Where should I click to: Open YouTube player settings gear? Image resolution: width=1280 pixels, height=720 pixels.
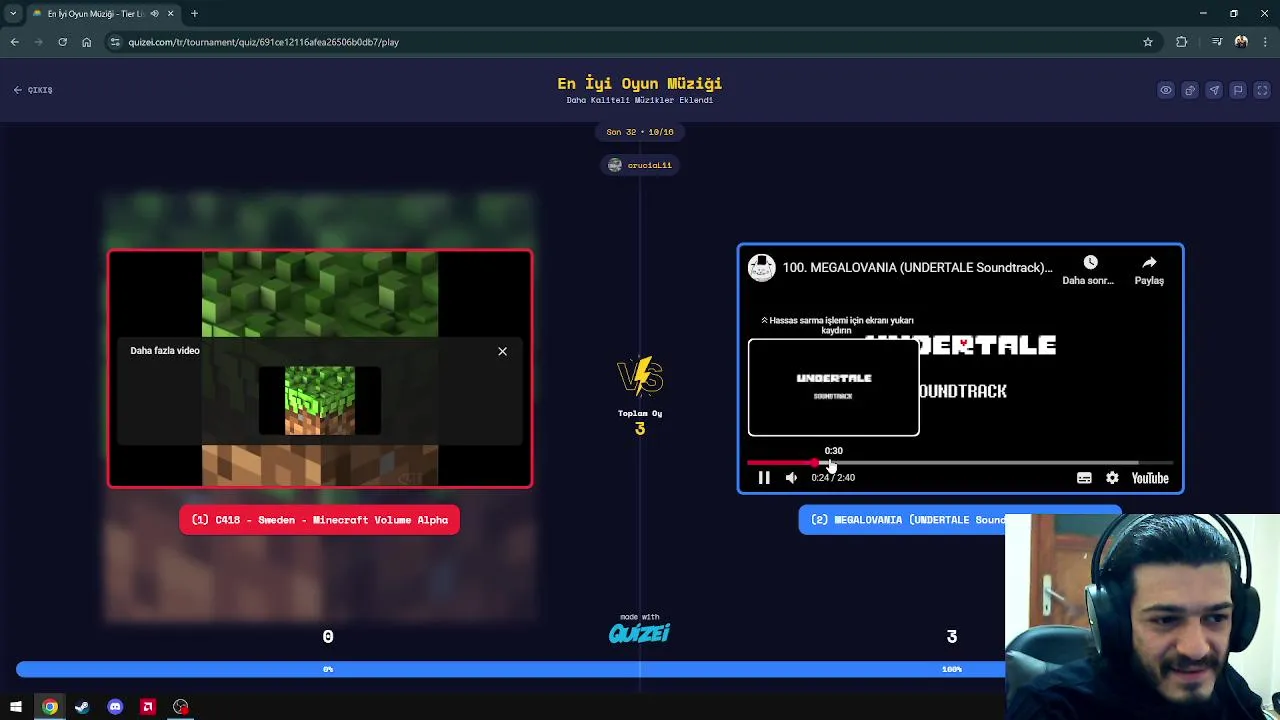[1112, 478]
